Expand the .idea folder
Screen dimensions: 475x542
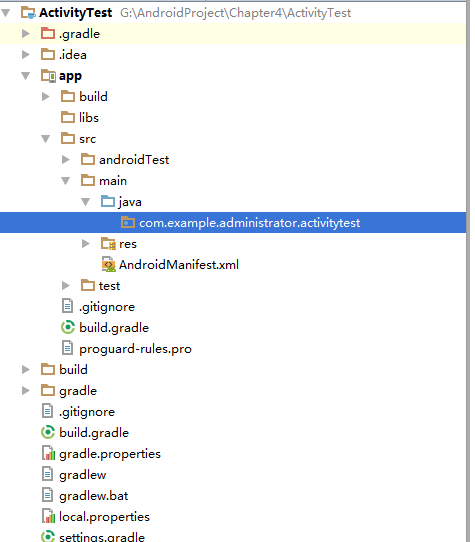(26, 55)
